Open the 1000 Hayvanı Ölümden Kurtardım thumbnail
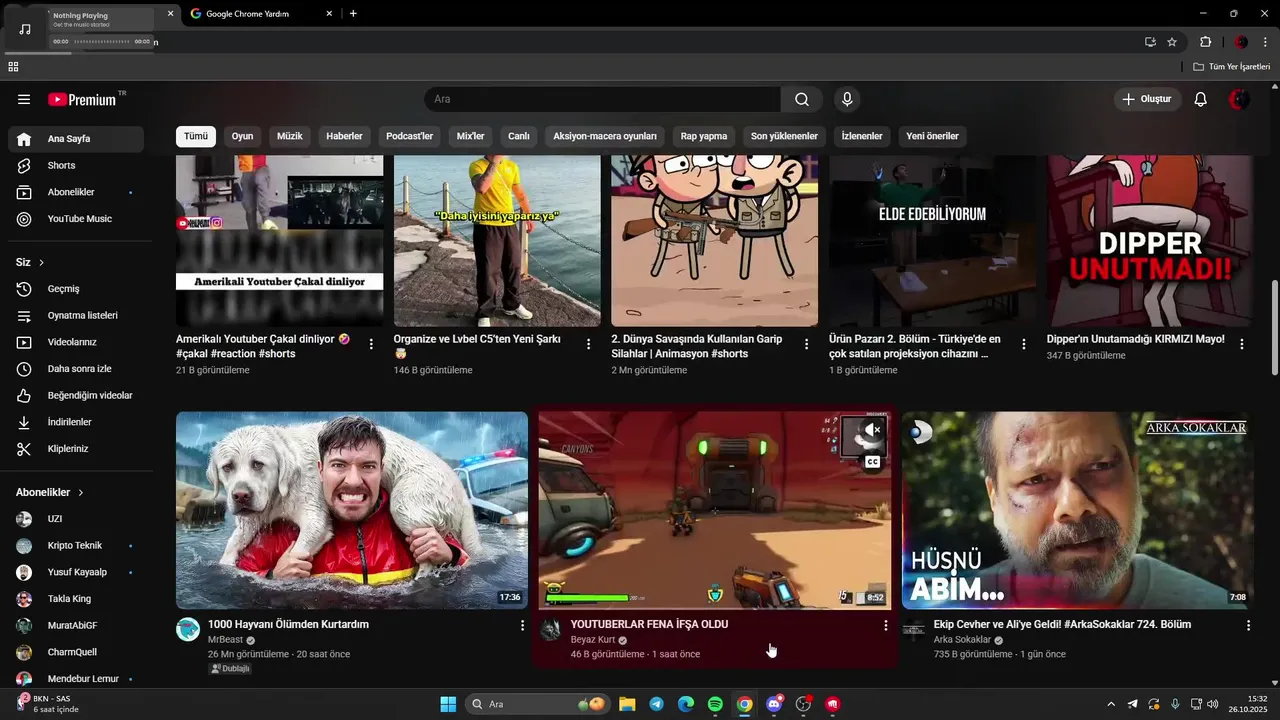The image size is (1280, 720). (x=352, y=510)
